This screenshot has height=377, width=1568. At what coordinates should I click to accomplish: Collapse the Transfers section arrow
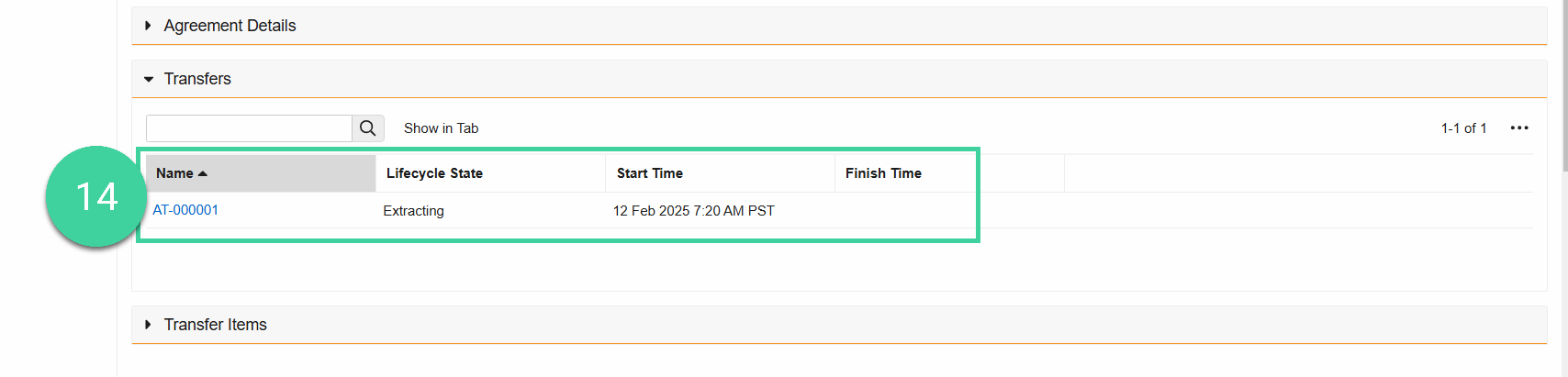(x=149, y=80)
